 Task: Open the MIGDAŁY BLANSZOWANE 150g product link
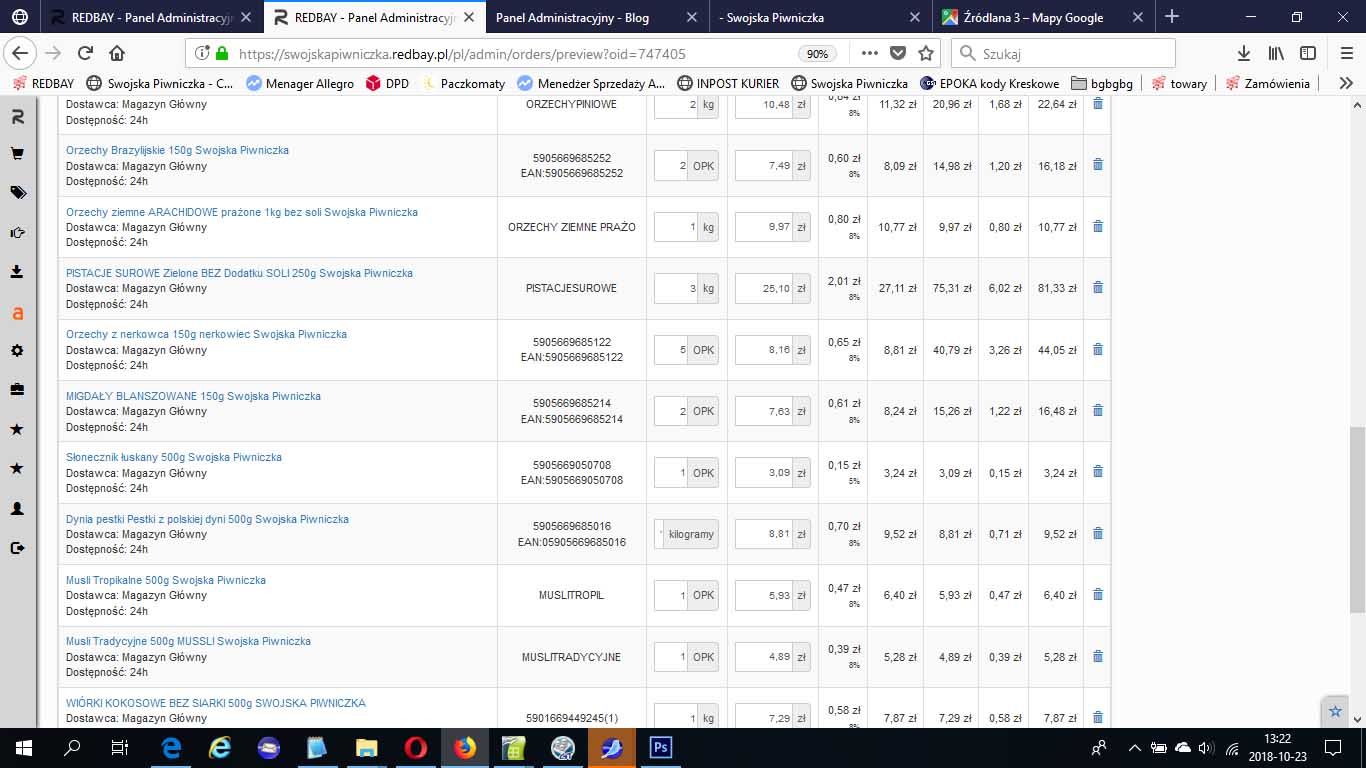pyautogui.click(x=193, y=396)
